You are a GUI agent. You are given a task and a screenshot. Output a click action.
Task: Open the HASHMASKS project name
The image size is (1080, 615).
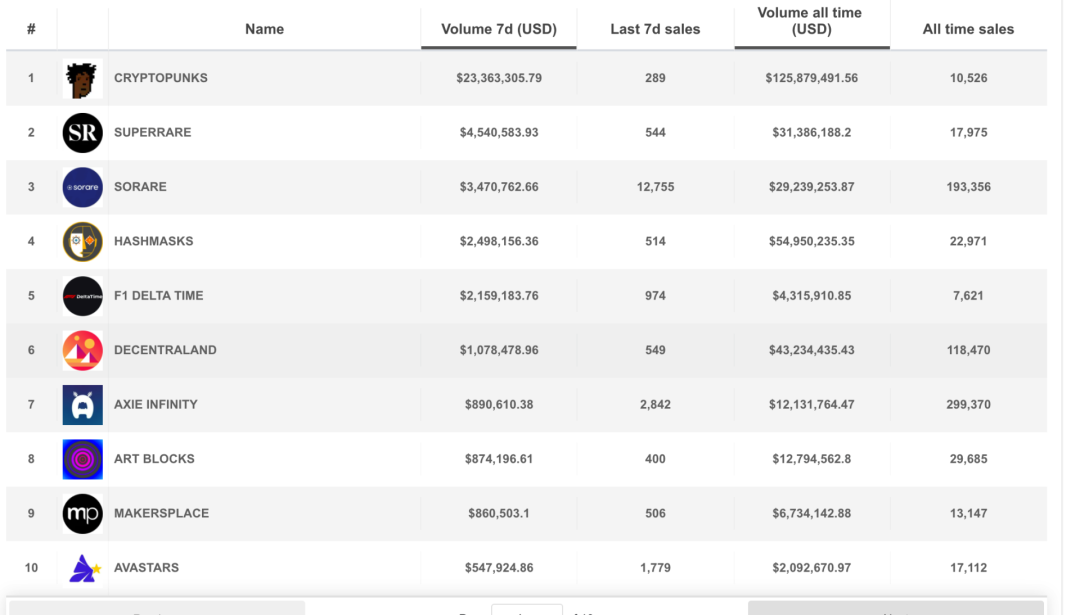click(154, 241)
